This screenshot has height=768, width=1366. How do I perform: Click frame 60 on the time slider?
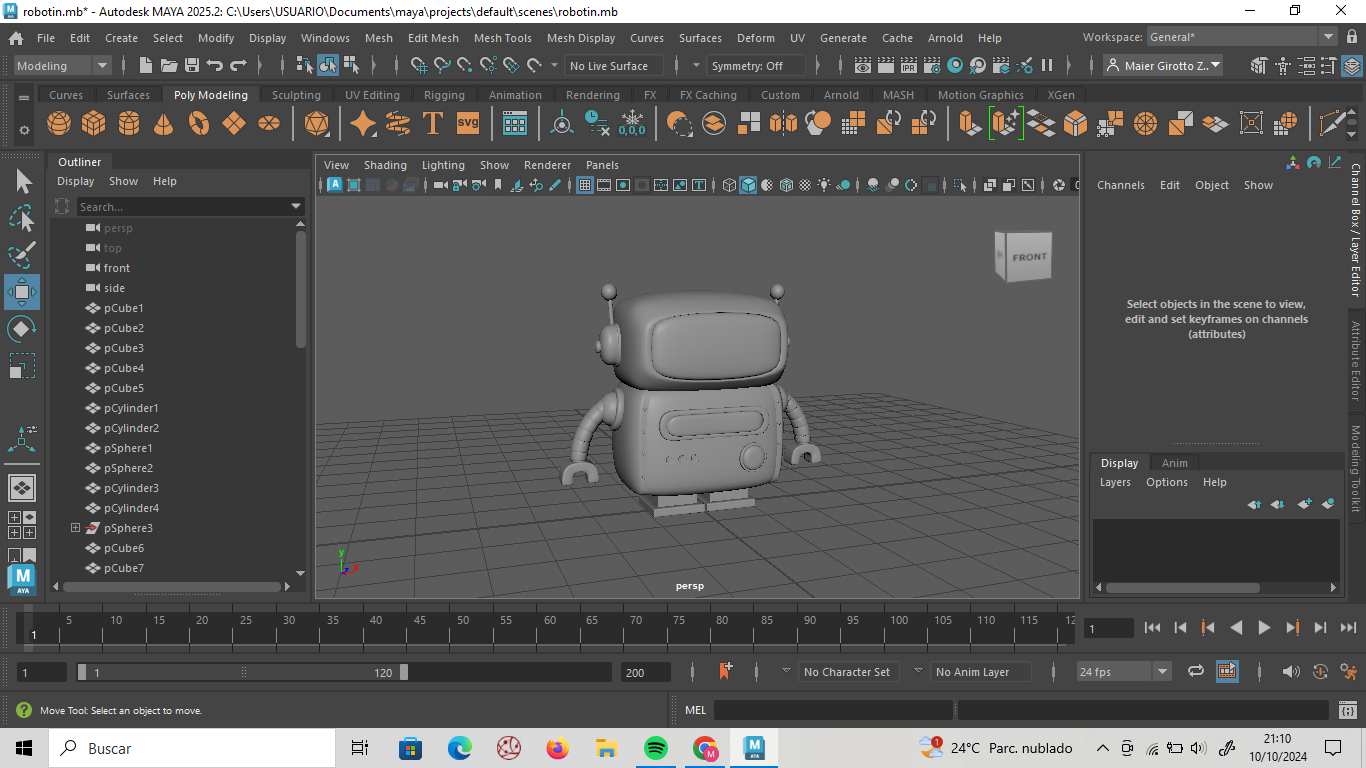550,628
